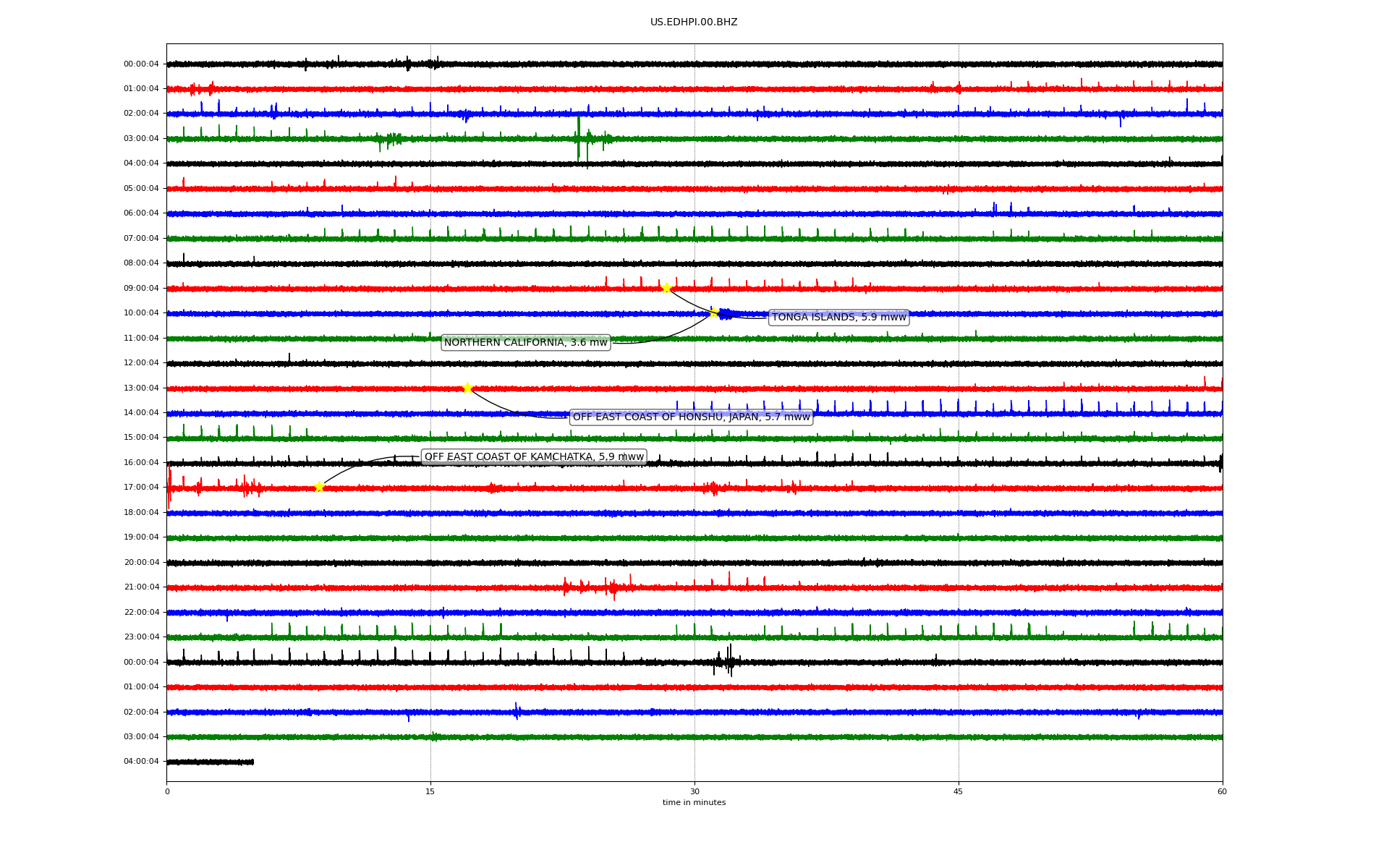The height and width of the screenshot is (868, 1389).
Task: Click the Northern California event star marker
Action: 713,312
